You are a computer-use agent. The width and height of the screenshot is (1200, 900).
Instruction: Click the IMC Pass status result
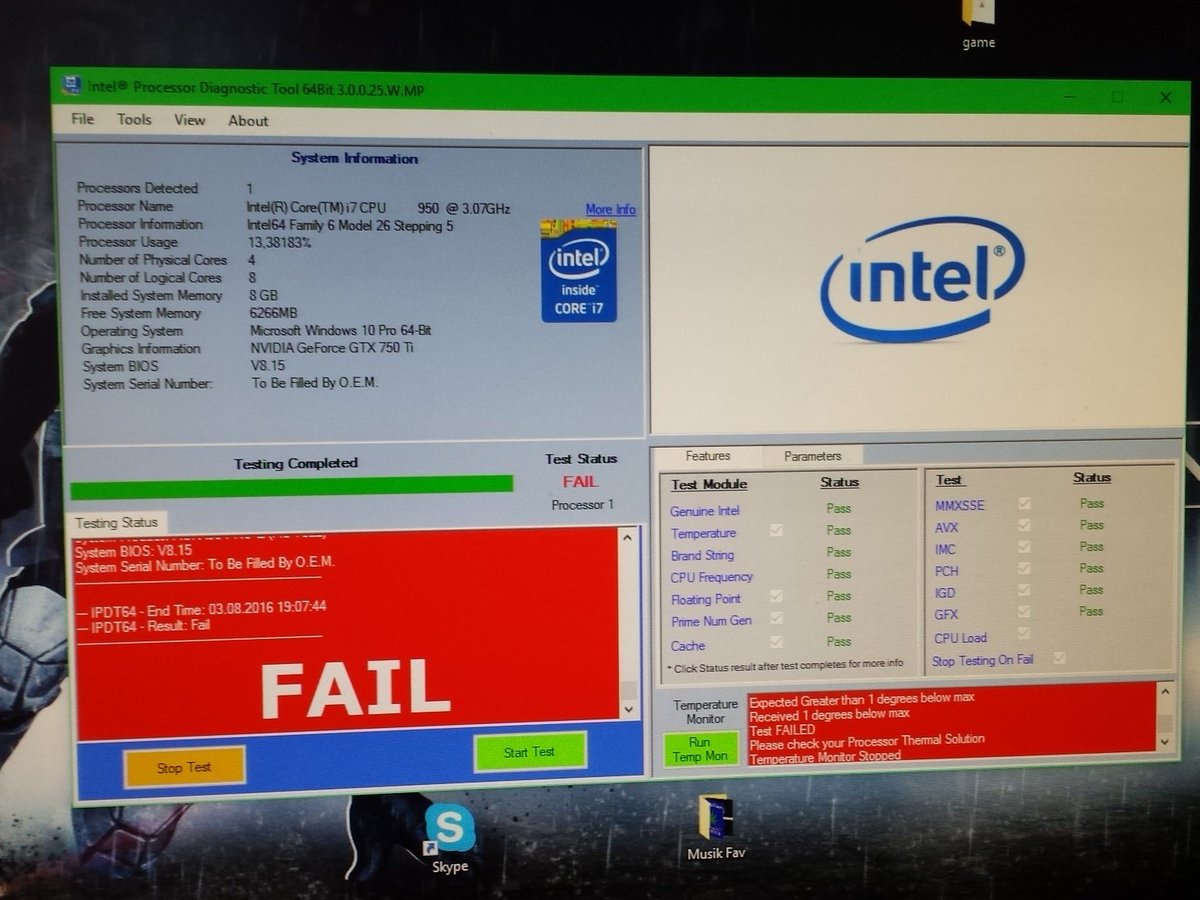(1091, 547)
